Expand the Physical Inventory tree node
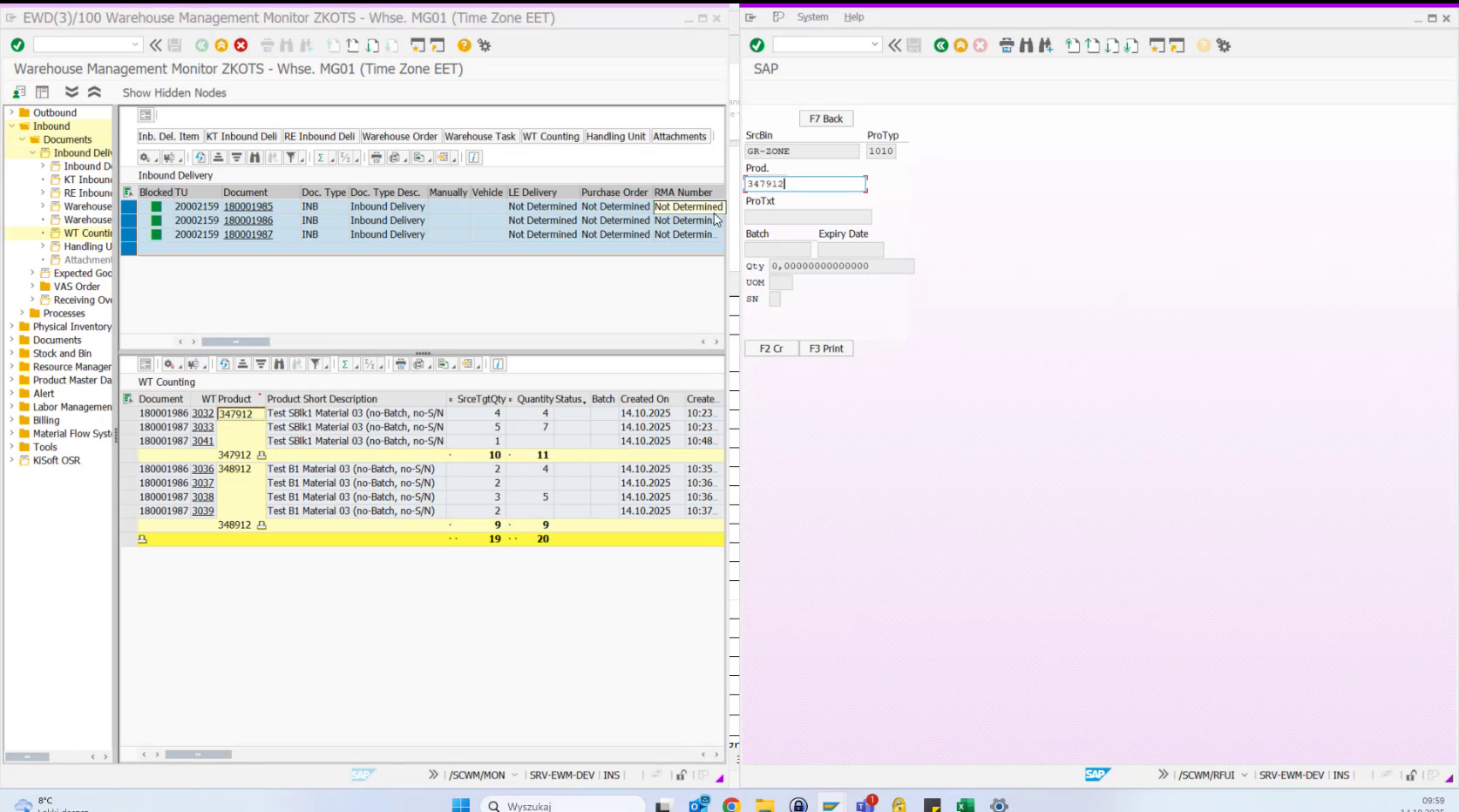 pos(10,327)
